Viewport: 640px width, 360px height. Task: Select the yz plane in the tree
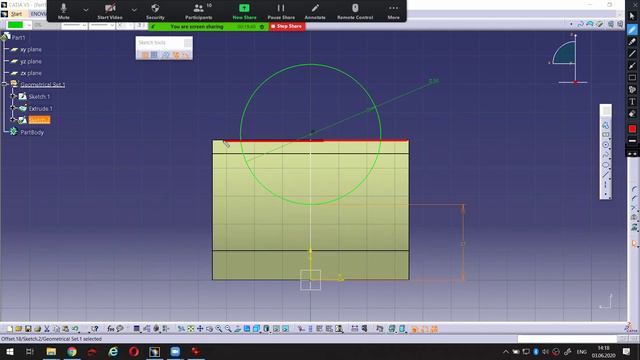tap(31, 61)
